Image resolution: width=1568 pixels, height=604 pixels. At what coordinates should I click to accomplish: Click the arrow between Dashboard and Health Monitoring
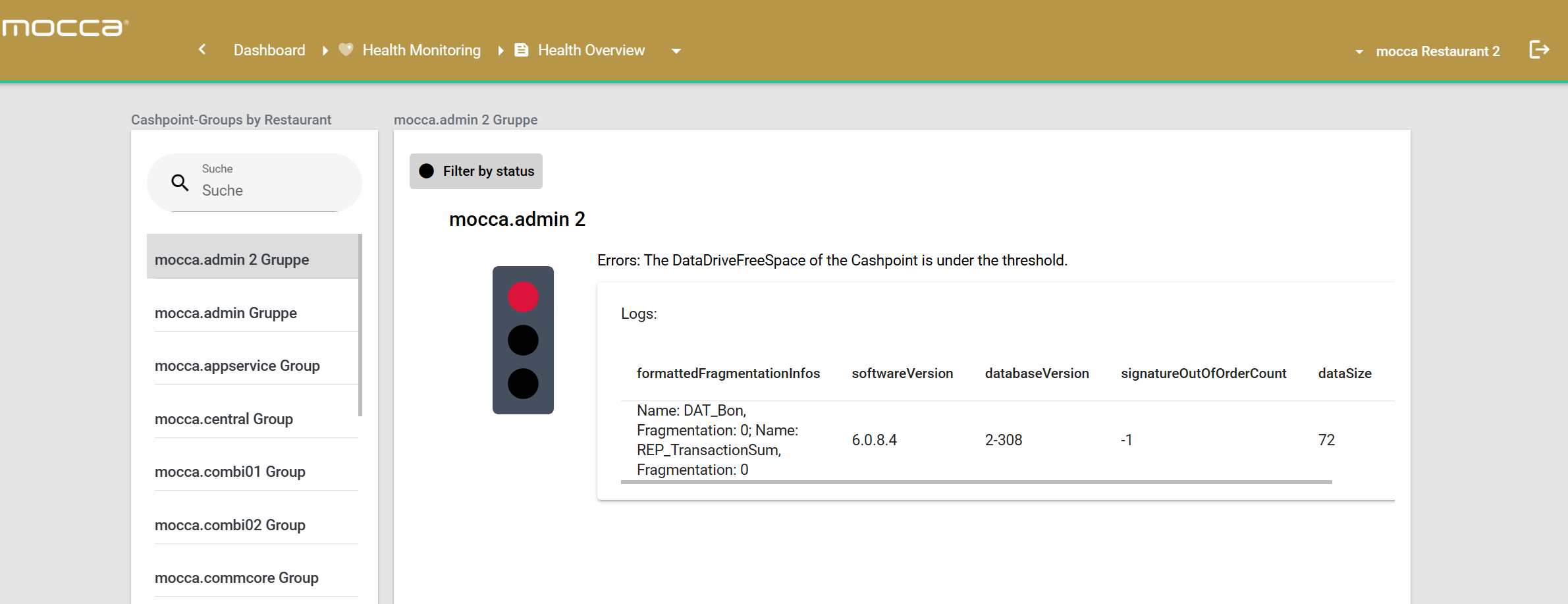[325, 51]
